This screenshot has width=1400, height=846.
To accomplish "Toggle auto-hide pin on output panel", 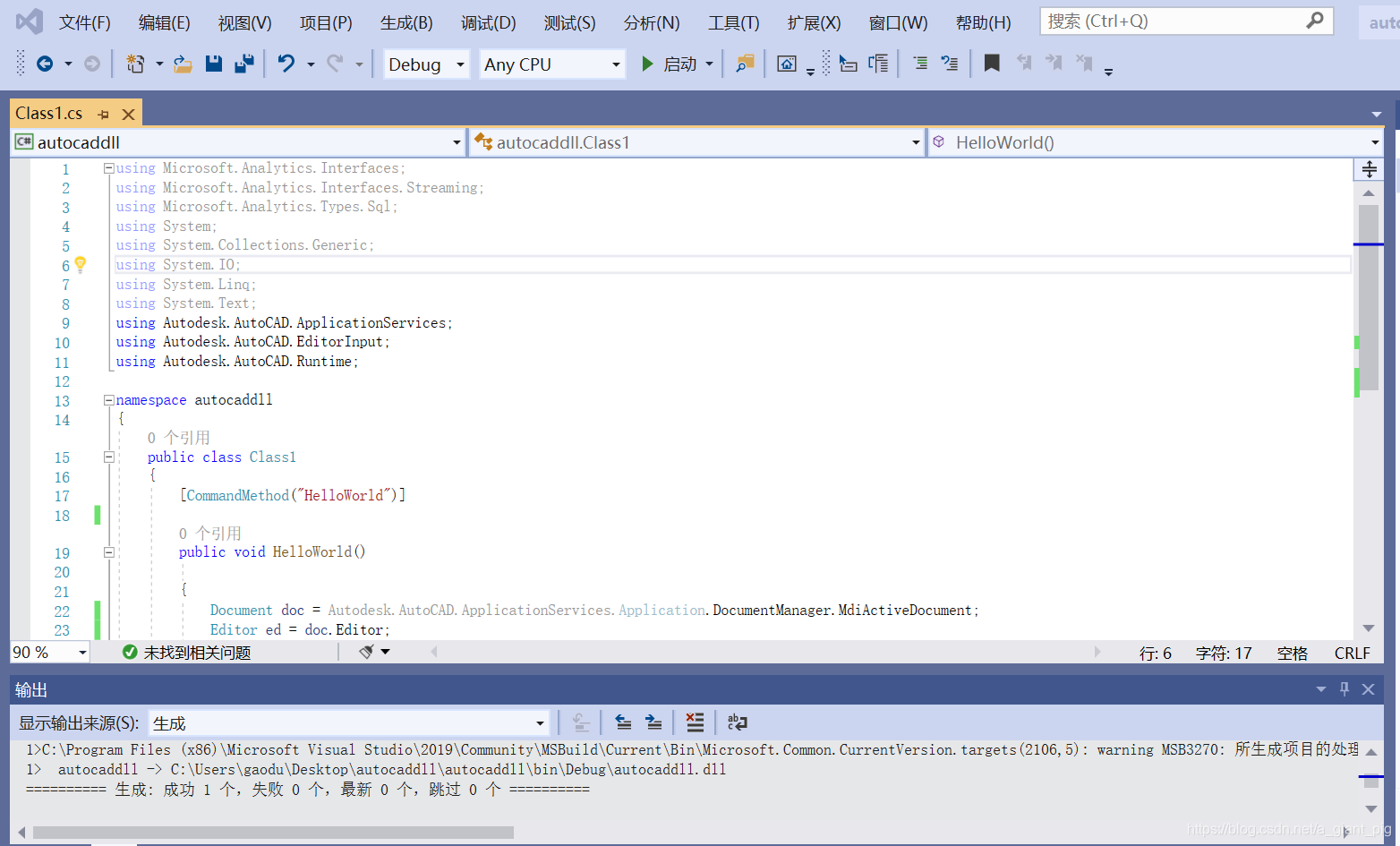I will click(x=1344, y=688).
